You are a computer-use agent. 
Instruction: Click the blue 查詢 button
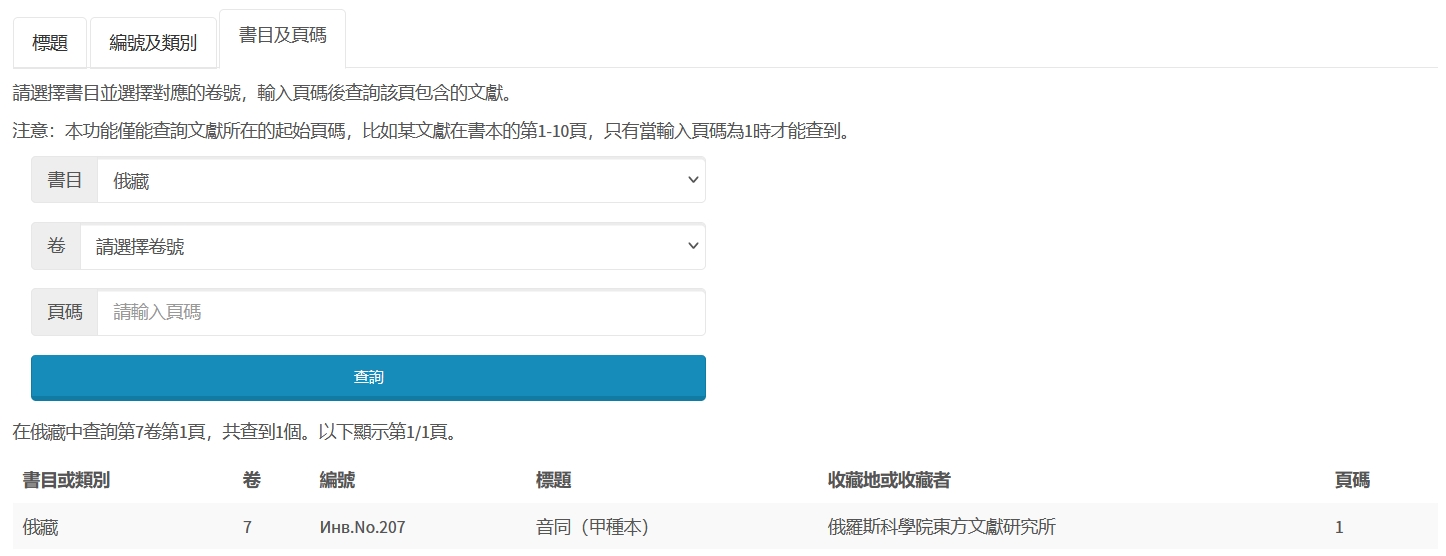(x=368, y=377)
